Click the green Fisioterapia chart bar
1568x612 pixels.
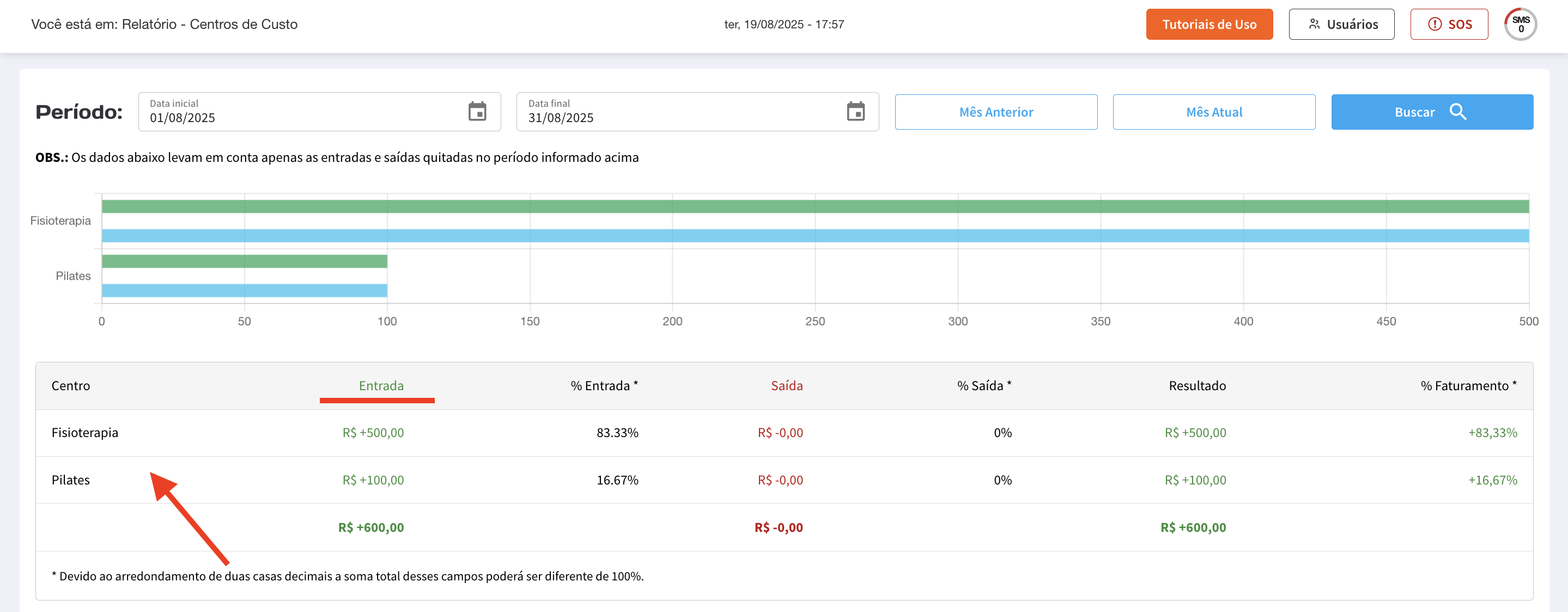815,207
